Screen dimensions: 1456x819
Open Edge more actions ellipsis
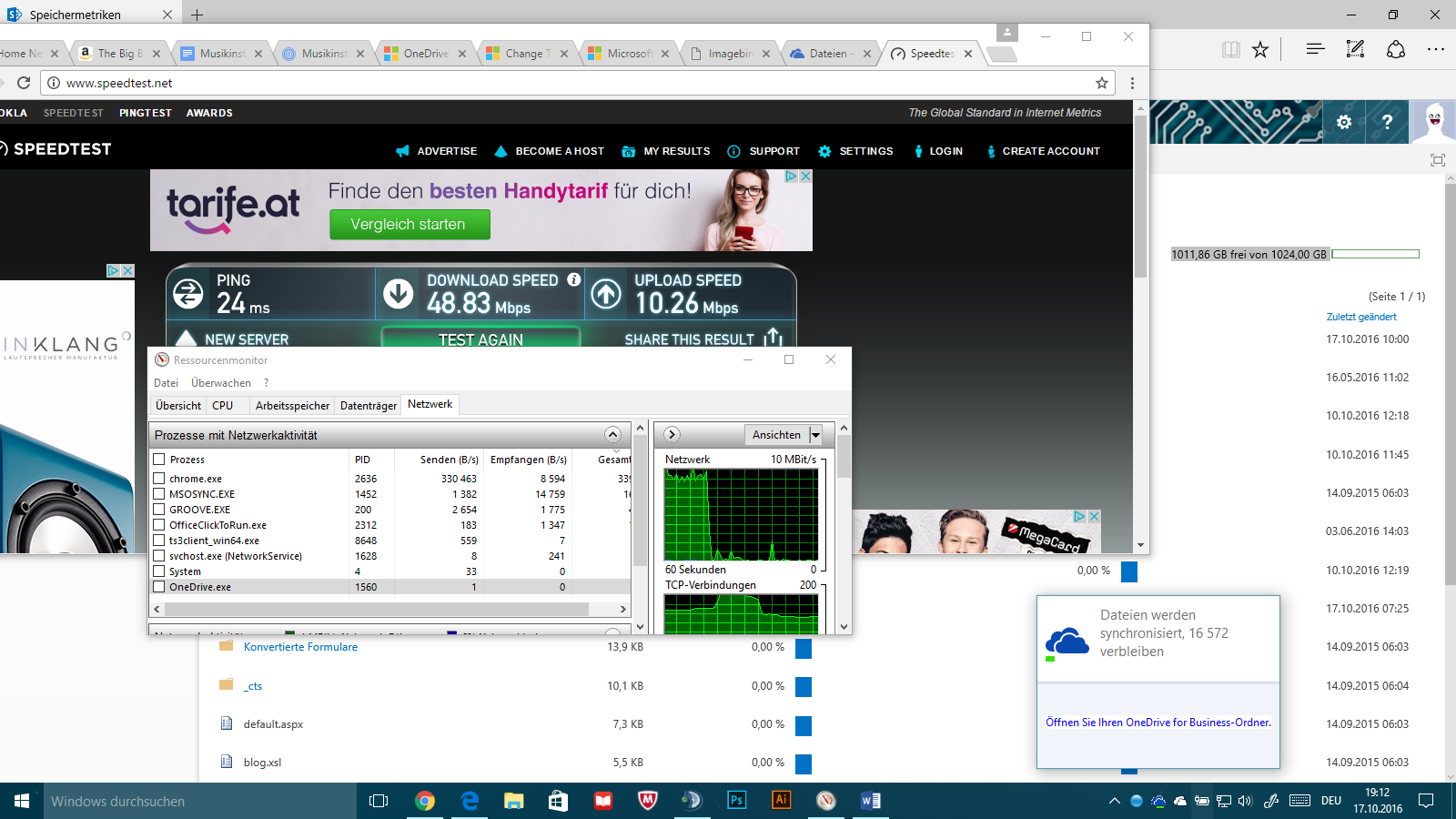pyautogui.click(x=1436, y=49)
